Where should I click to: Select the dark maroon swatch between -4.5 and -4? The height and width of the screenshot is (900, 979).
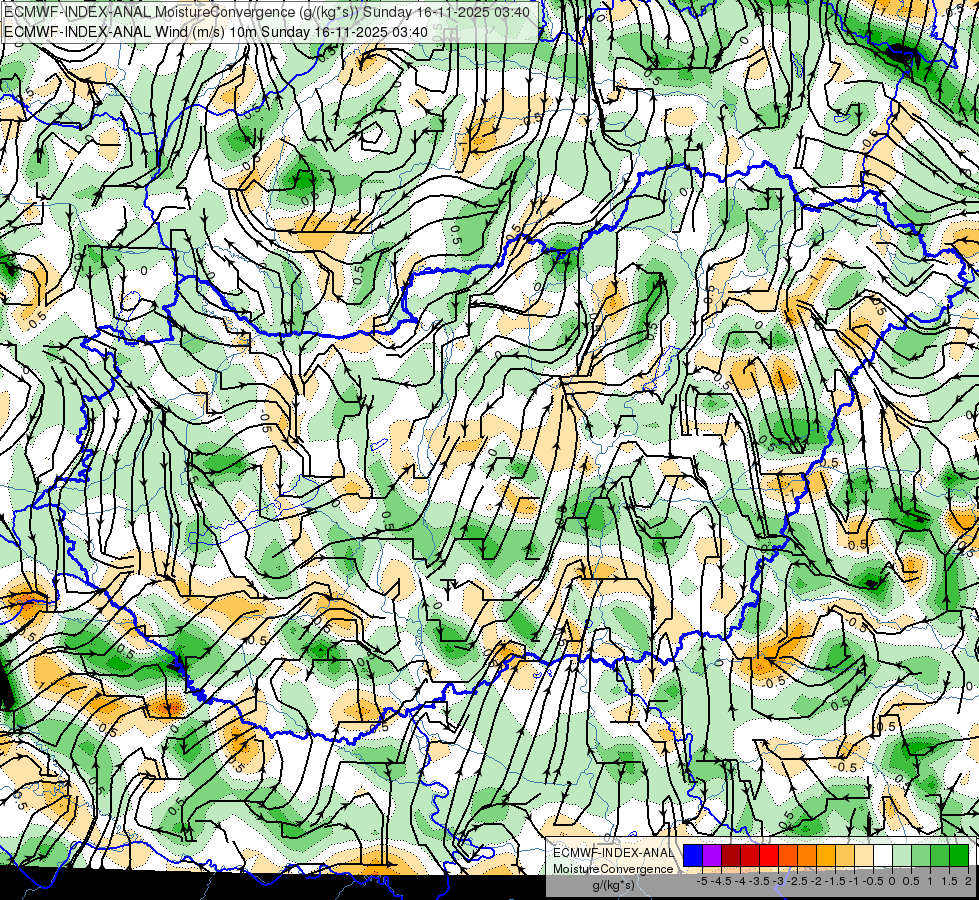click(731, 856)
